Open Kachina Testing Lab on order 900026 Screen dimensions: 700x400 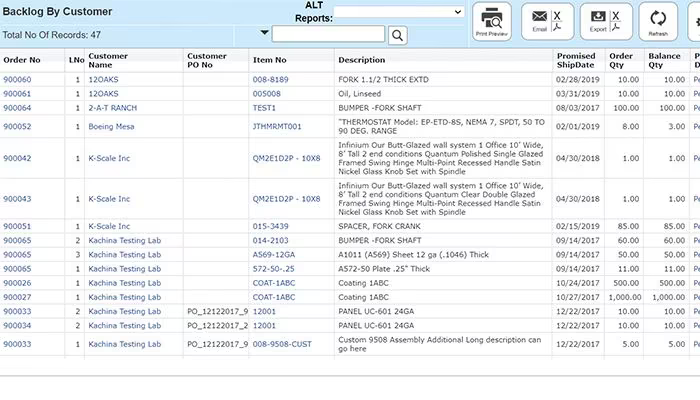pyautogui.click(x=125, y=283)
